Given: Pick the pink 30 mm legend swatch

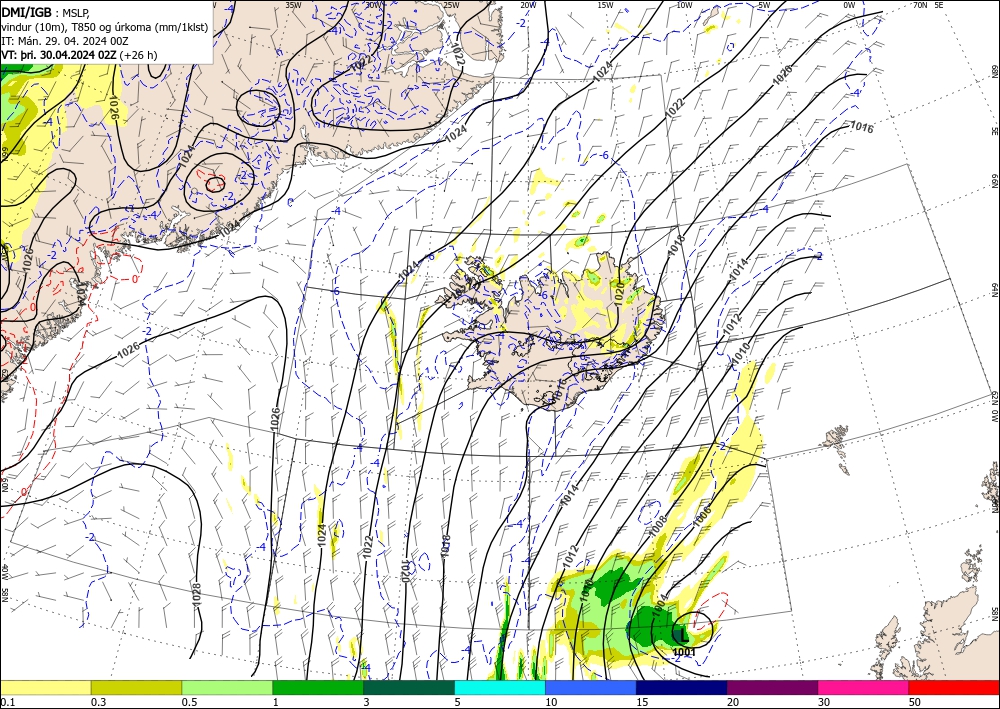Looking at the screenshot, I should [x=864, y=688].
